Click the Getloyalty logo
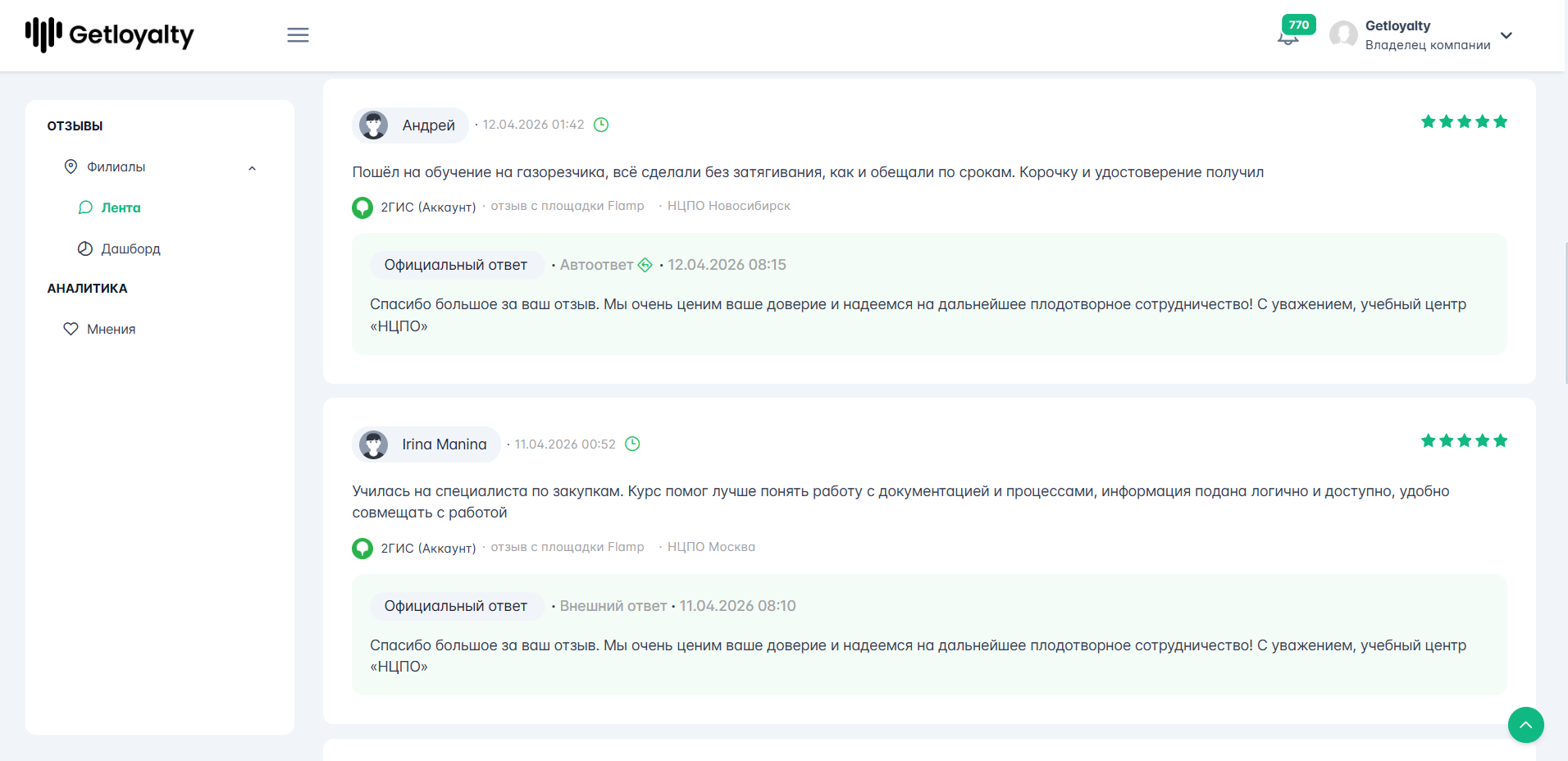This screenshot has height=761, width=1568. point(109,34)
